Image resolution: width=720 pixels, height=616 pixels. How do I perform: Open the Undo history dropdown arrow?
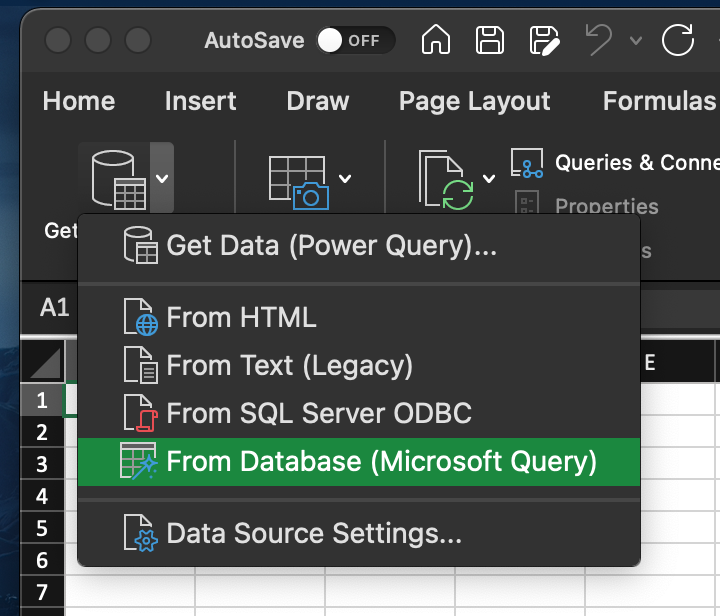pyautogui.click(x=636, y=41)
